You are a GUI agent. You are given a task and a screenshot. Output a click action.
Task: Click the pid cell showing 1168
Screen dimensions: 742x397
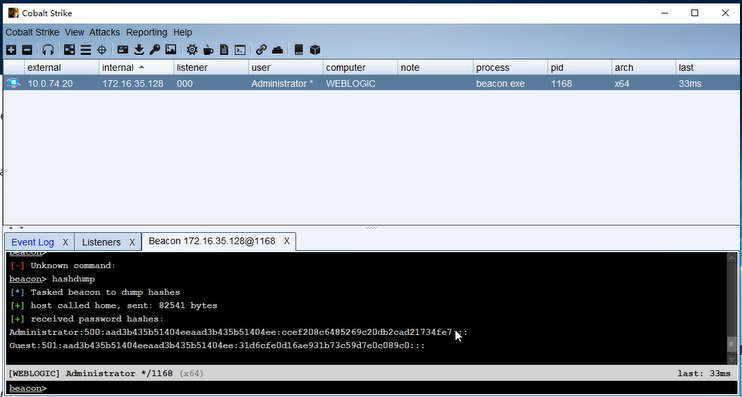coord(579,84)
